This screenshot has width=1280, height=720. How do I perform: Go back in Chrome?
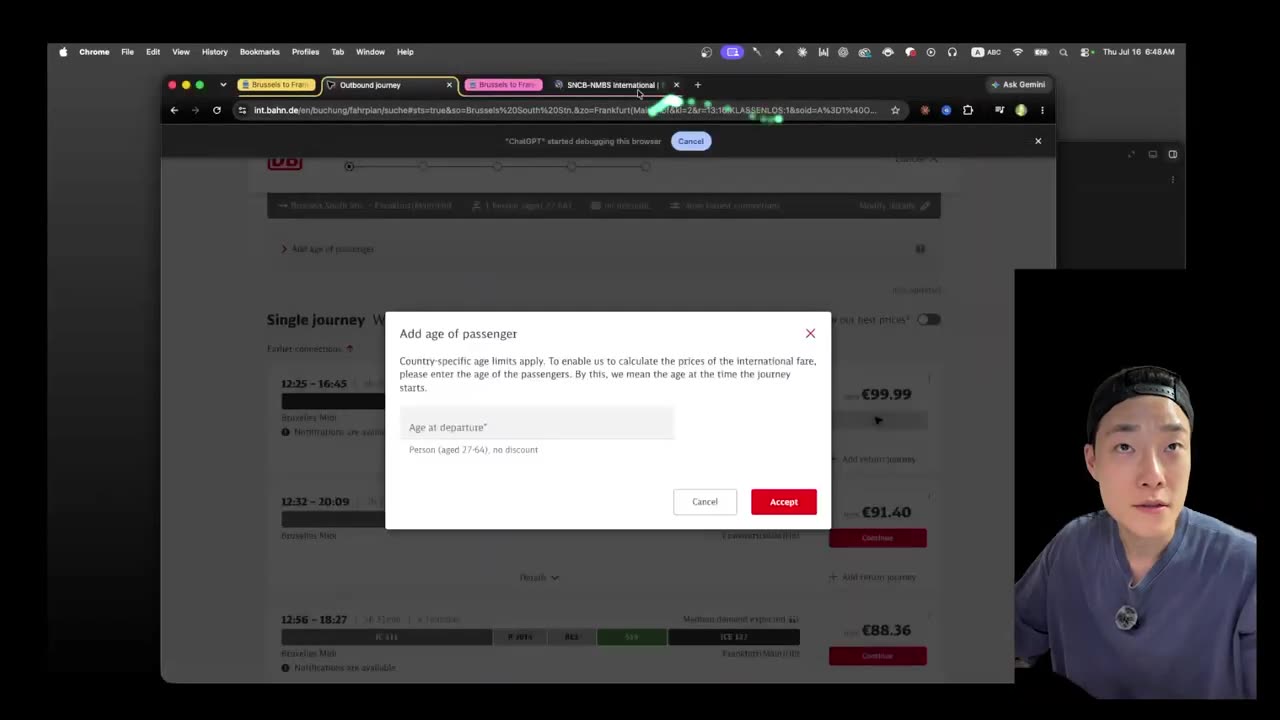pos(174,110)
